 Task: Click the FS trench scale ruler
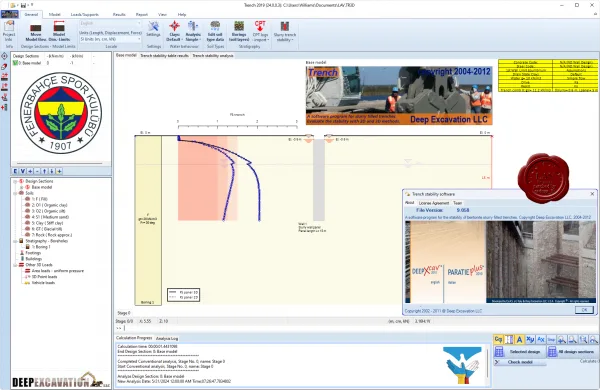coord(237,125)
